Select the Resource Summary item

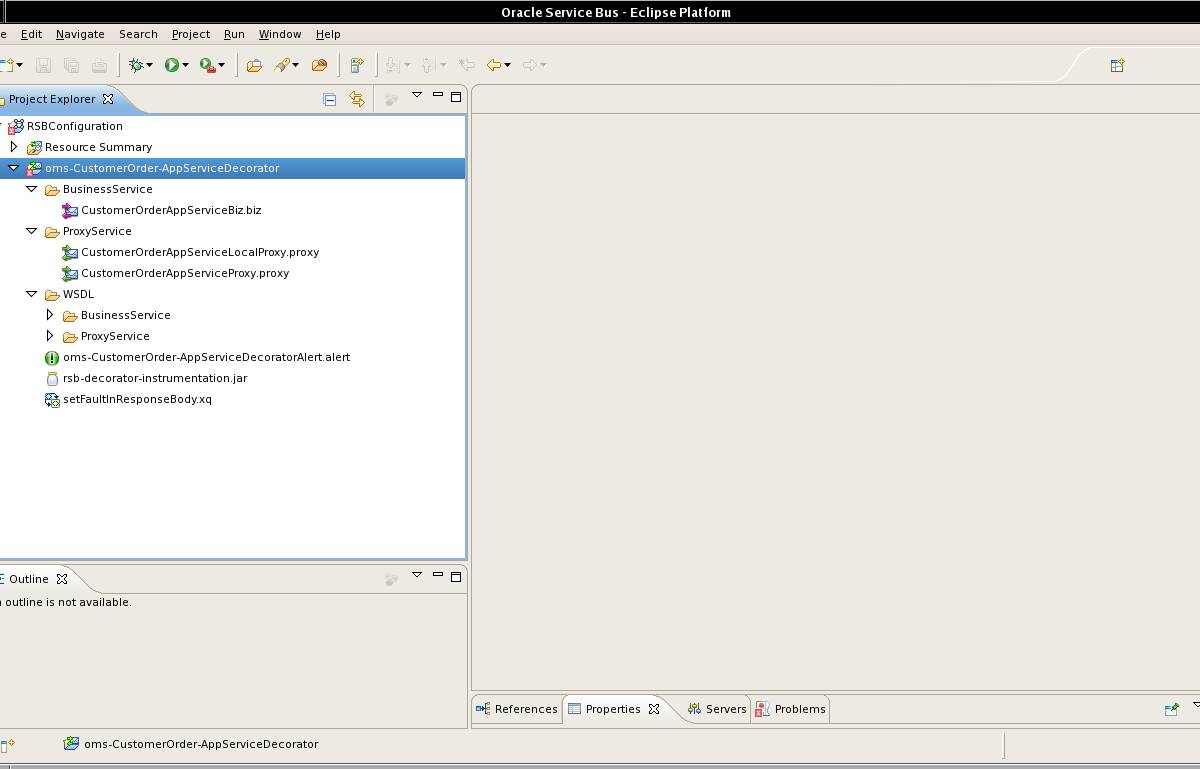point(98,147)
